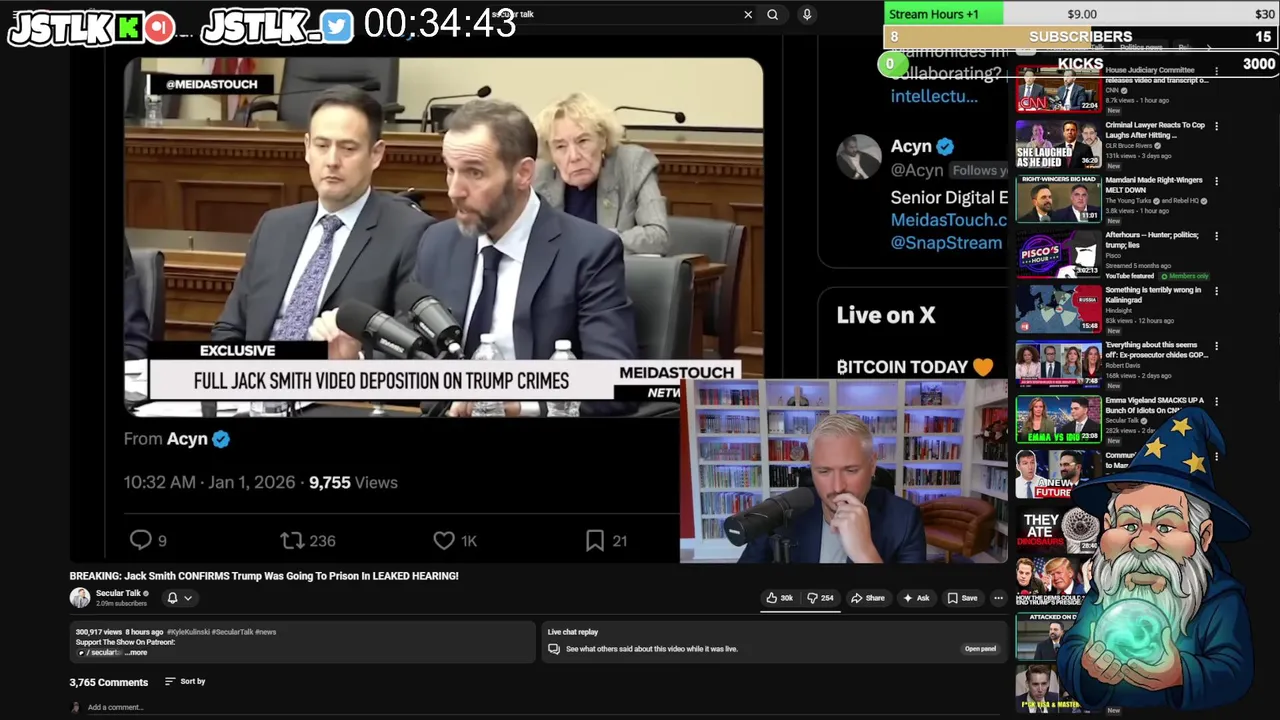This screenshot has width=1280, height=720.
Task: Open the MeidasTouch link in Acyn's bio
Action: pos(949,220)
